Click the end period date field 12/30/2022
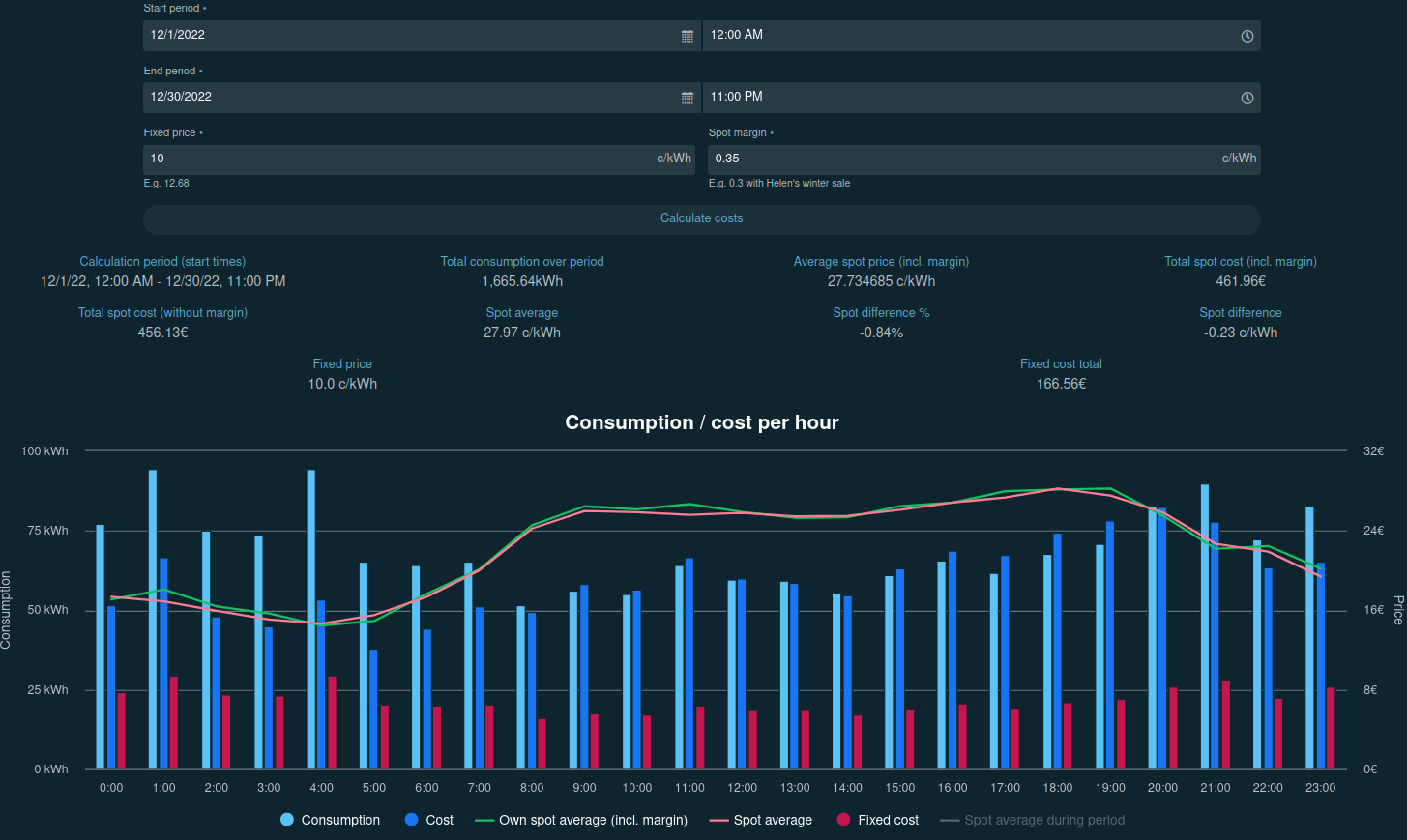Screen dimensions: 1407x840 tap(406, 98)
